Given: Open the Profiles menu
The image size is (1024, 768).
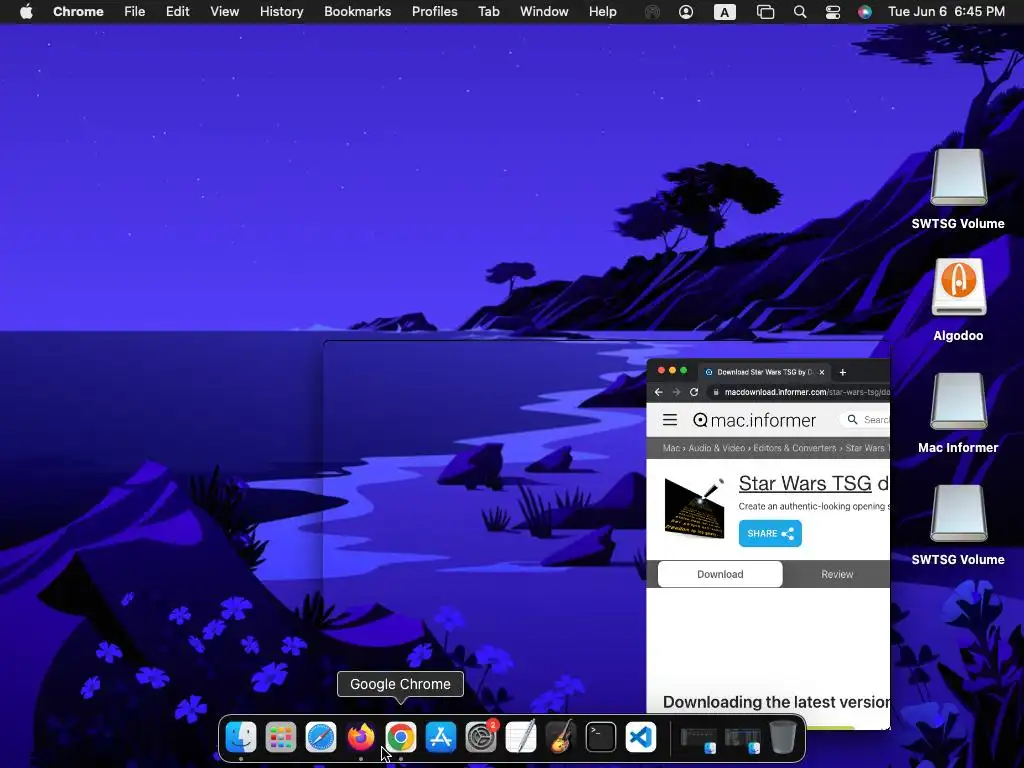Looking at the screenshot, I should pos(434,11).
